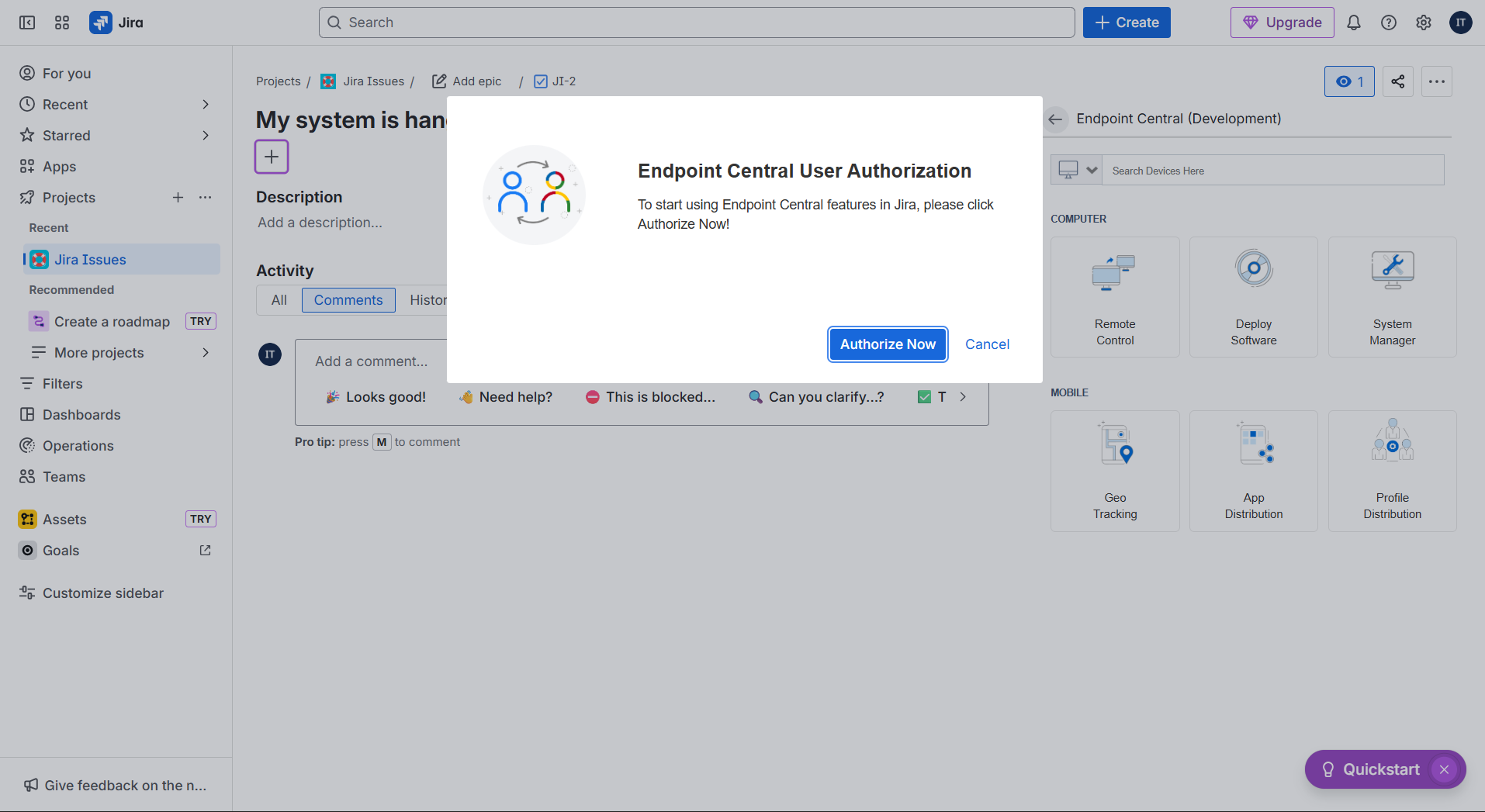The width and height of the screenshot is (1485, 812).
Task: Click the Upgrade button
Action: click(1282, 22)
